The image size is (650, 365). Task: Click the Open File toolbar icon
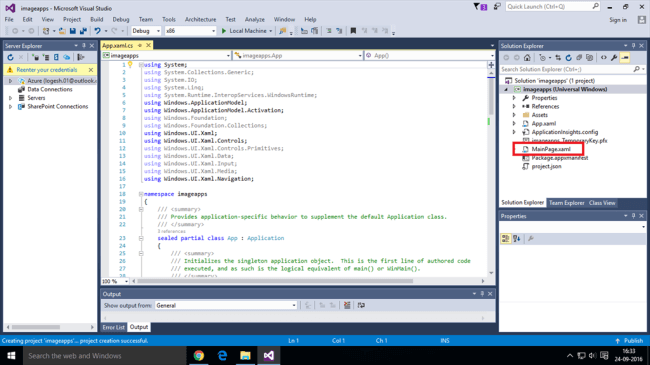click(x=62, y=31)
